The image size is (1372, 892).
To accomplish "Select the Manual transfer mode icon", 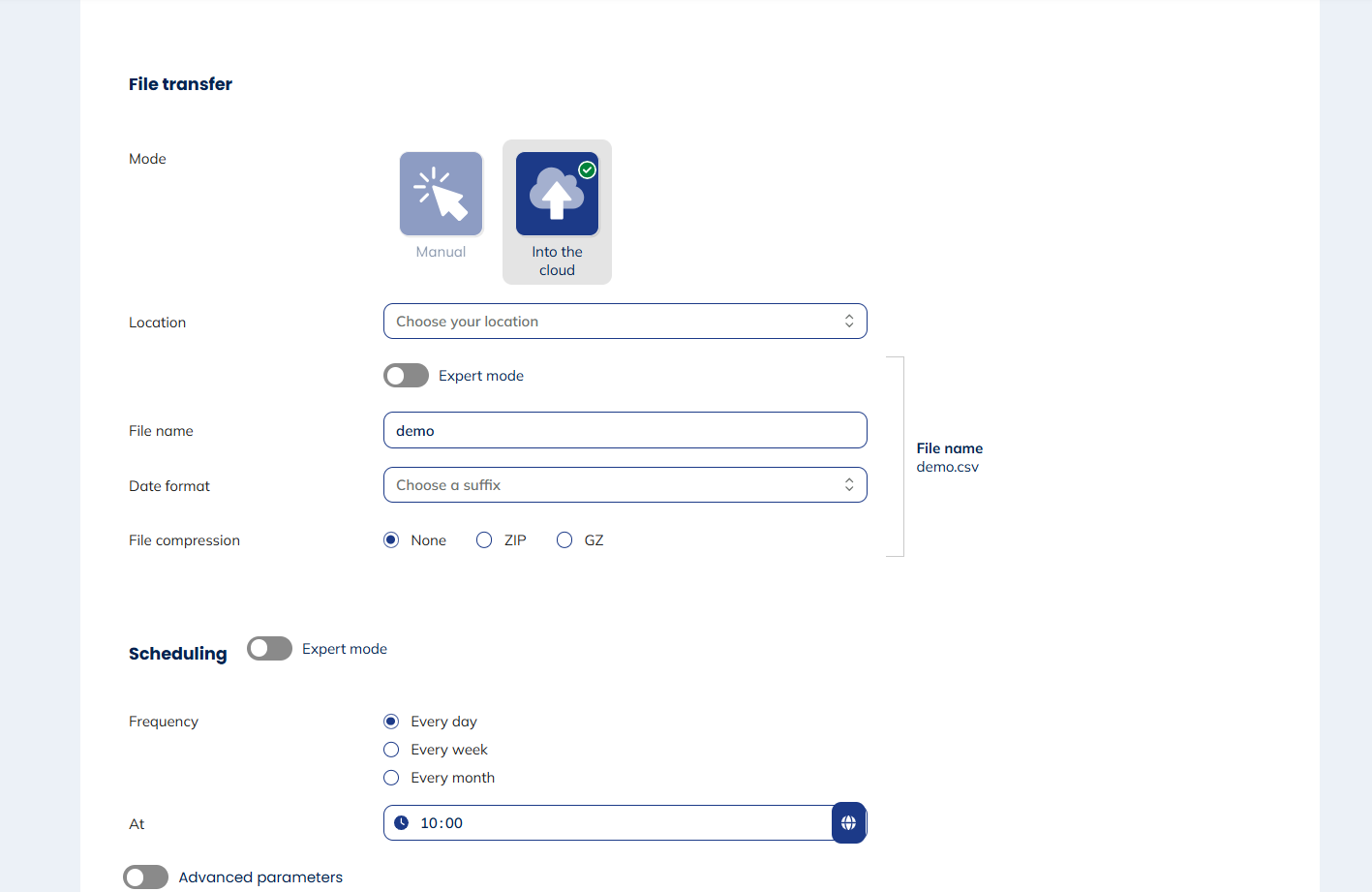I will coord(441,194).
